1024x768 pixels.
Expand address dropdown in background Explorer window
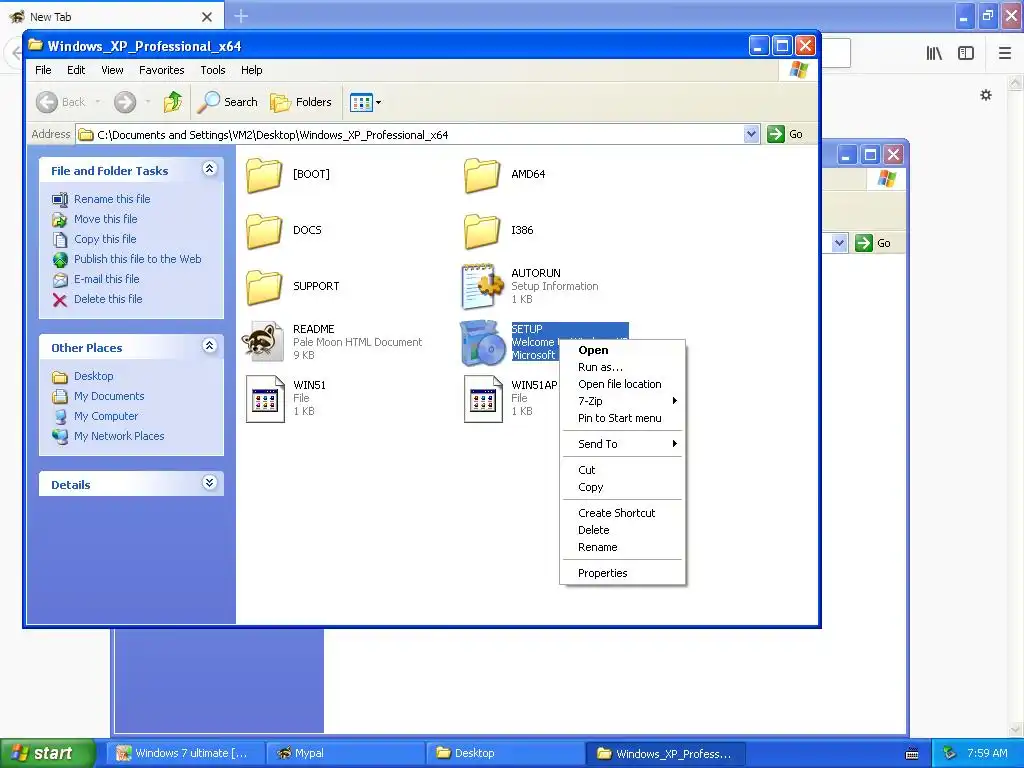tap(839, 243)
